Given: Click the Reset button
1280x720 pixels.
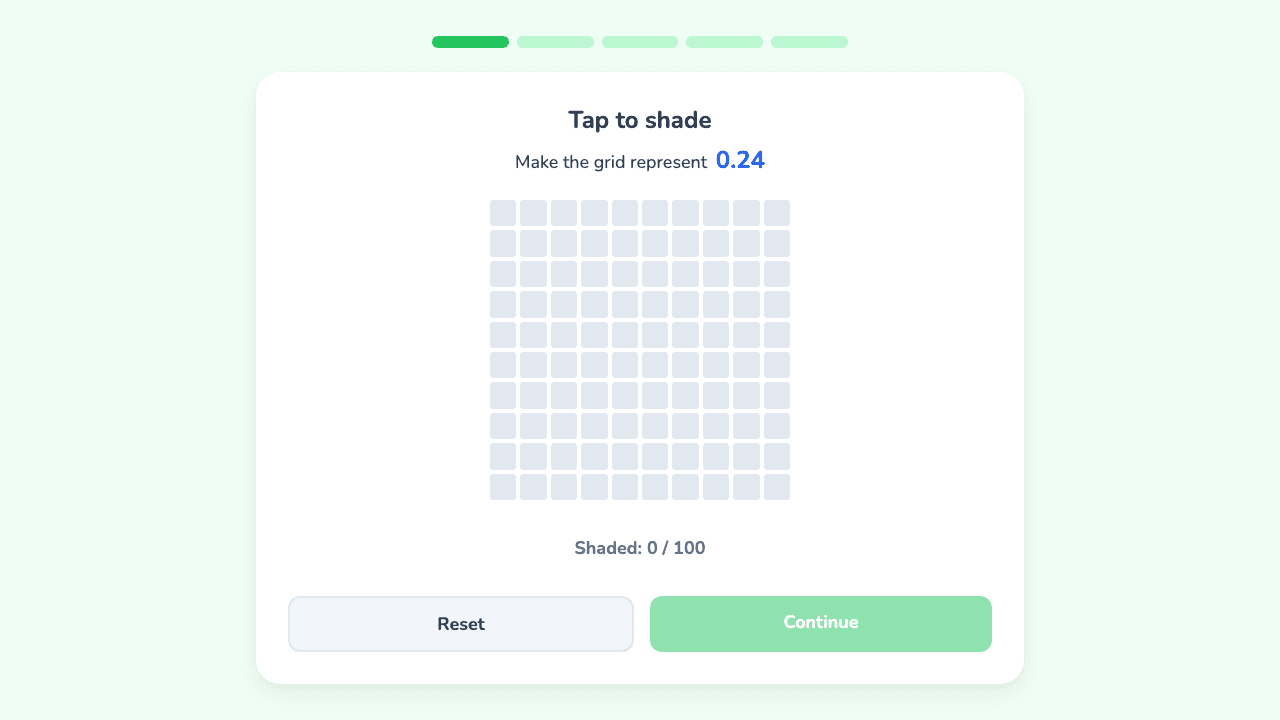Looking at the screenshot, I should point(461,624).
